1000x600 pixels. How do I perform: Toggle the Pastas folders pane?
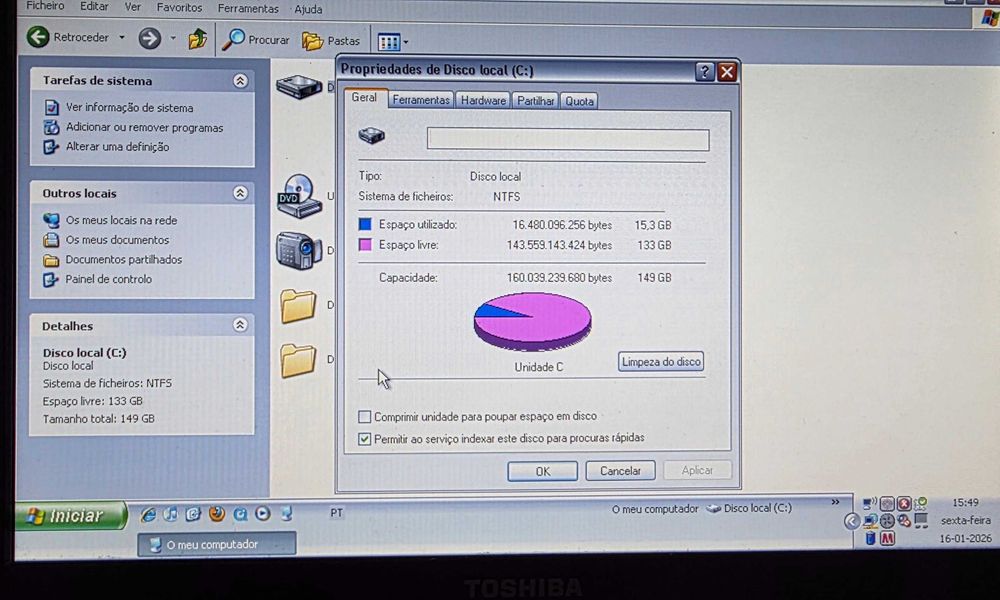pos(331,41)
